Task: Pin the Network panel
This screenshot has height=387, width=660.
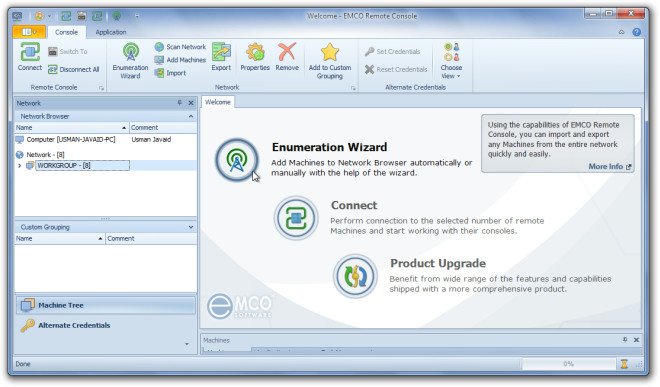Action: 180,103
